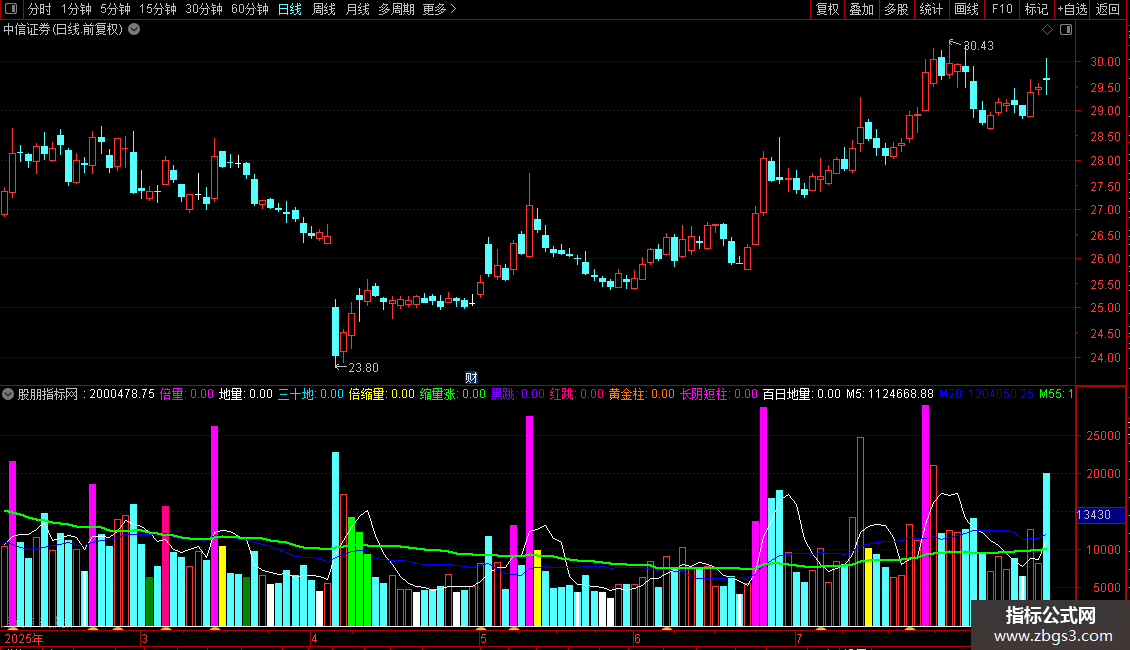Click the M55 moving average label
Viewport: 1130px width, 650px height.
click(x=1056, y=394)
